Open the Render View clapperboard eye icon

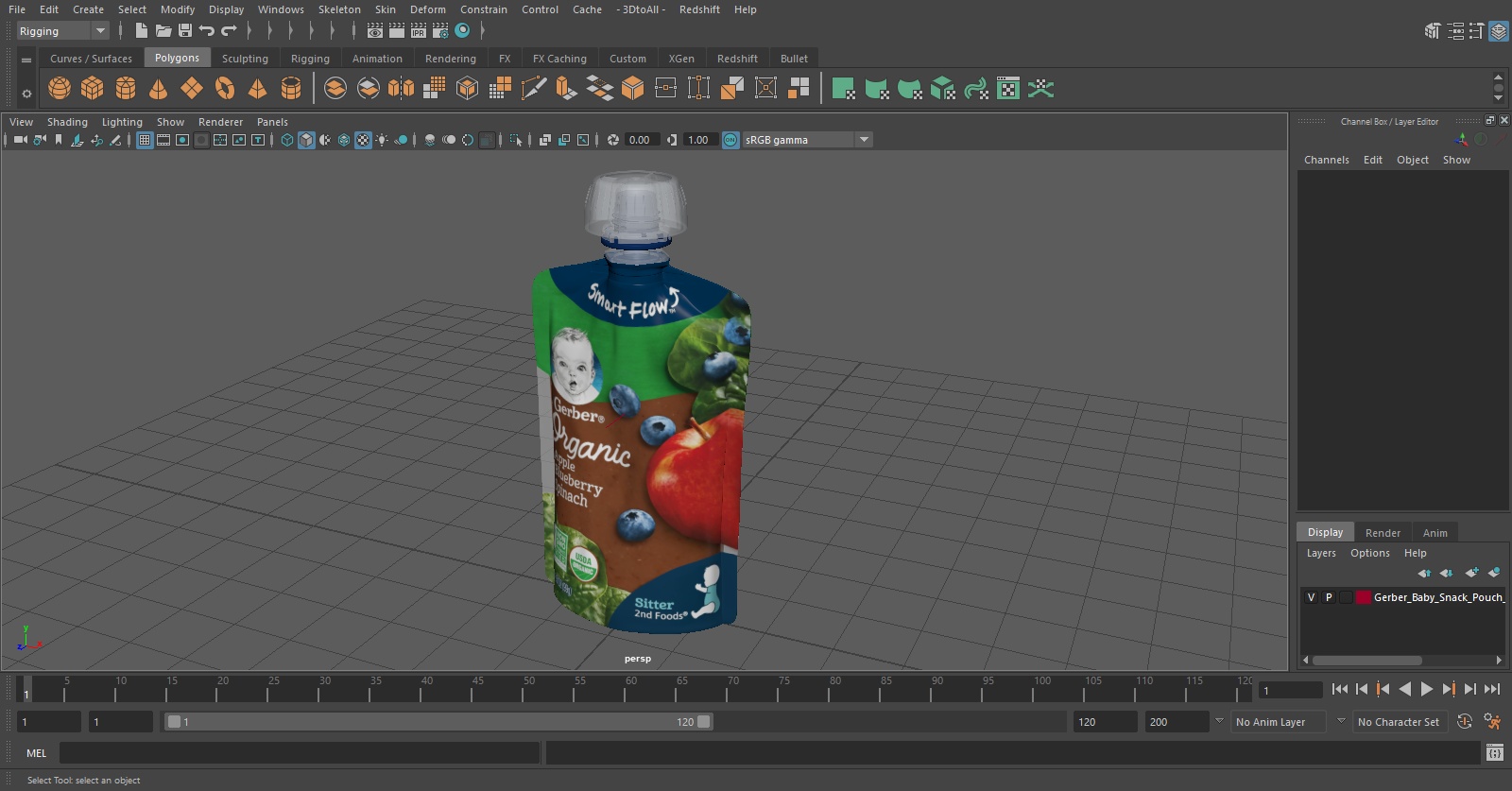[375, 30]
